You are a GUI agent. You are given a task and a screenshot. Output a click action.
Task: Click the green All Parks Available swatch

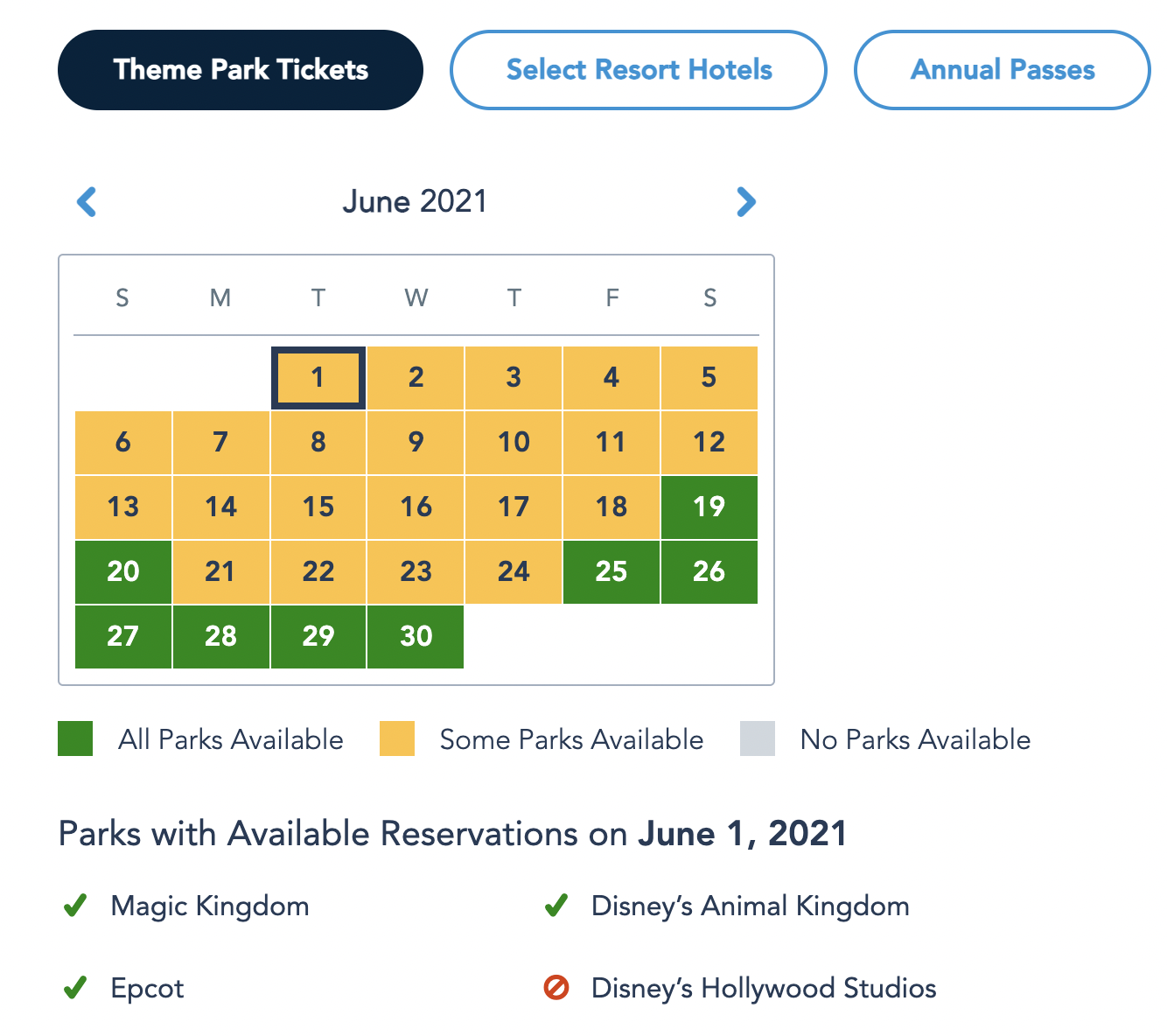pos(75,738)
